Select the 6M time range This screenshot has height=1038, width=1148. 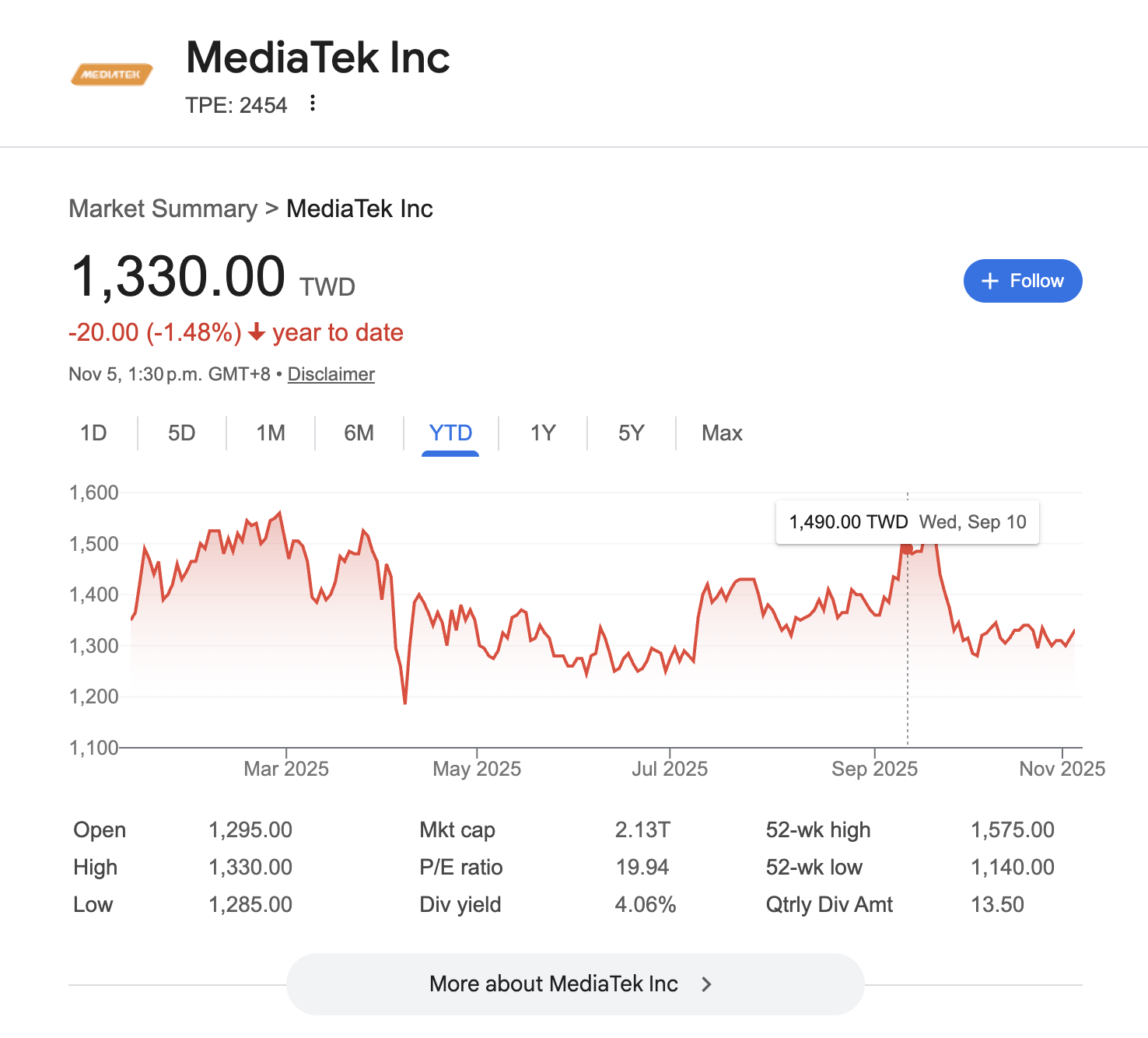click(359, 433)
